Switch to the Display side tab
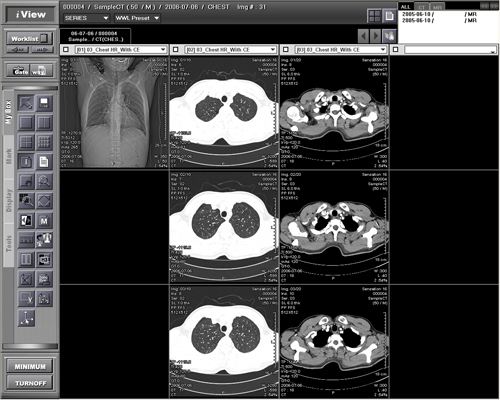This screenshot has height=400, width=500. point(8,200)
